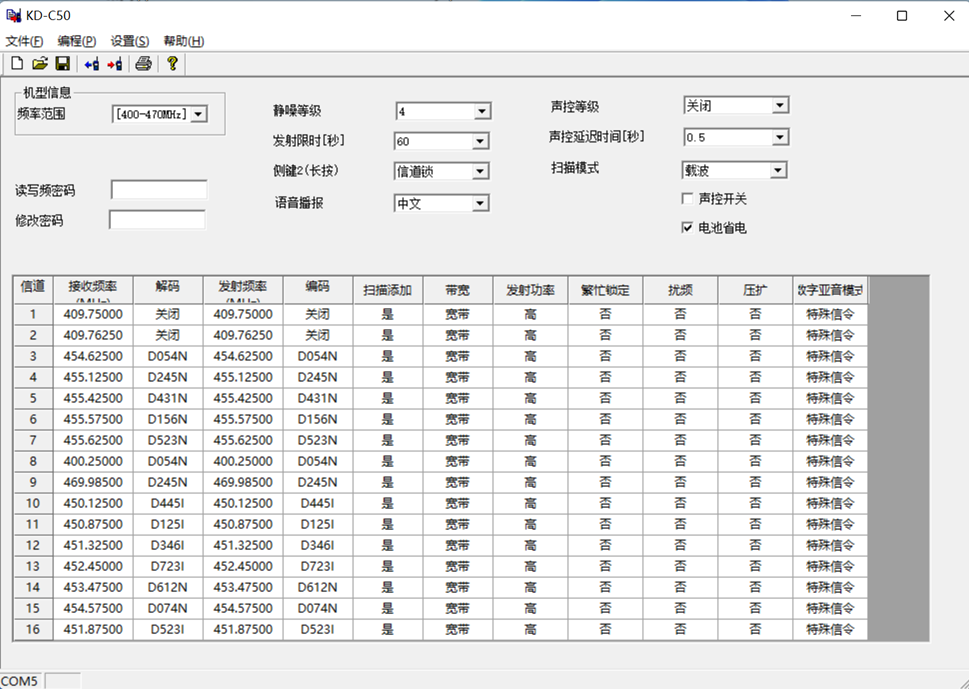Open the 语音播报 language dropdown
The height and width of the screenshot is (689, 969).
click(481, 204)
